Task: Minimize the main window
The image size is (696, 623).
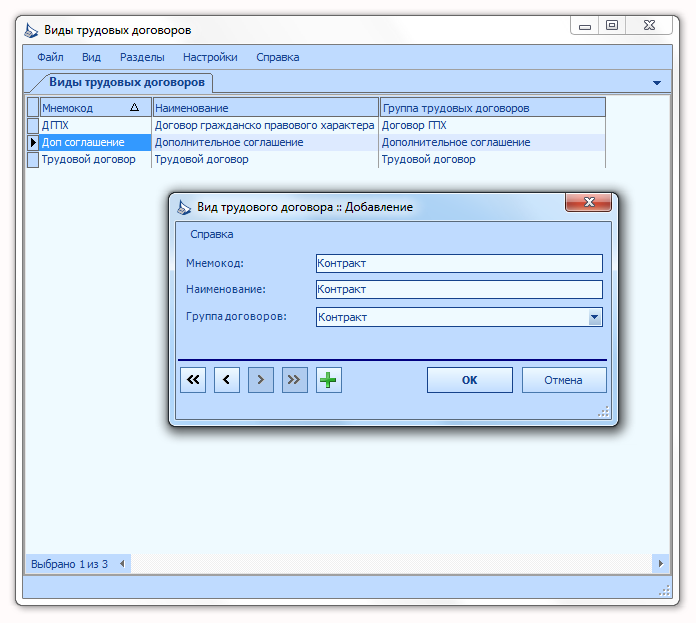Action: point(585,26)
